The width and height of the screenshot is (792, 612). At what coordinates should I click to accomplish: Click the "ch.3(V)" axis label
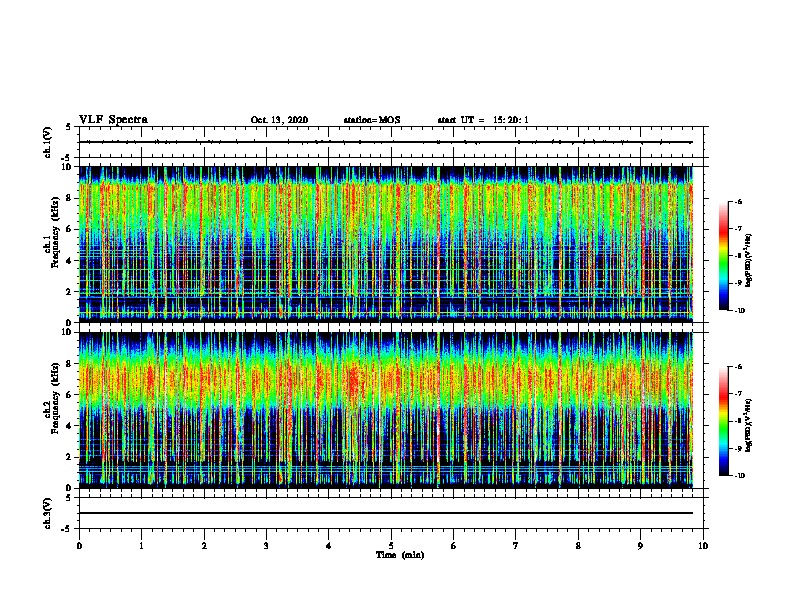point(47,513)
